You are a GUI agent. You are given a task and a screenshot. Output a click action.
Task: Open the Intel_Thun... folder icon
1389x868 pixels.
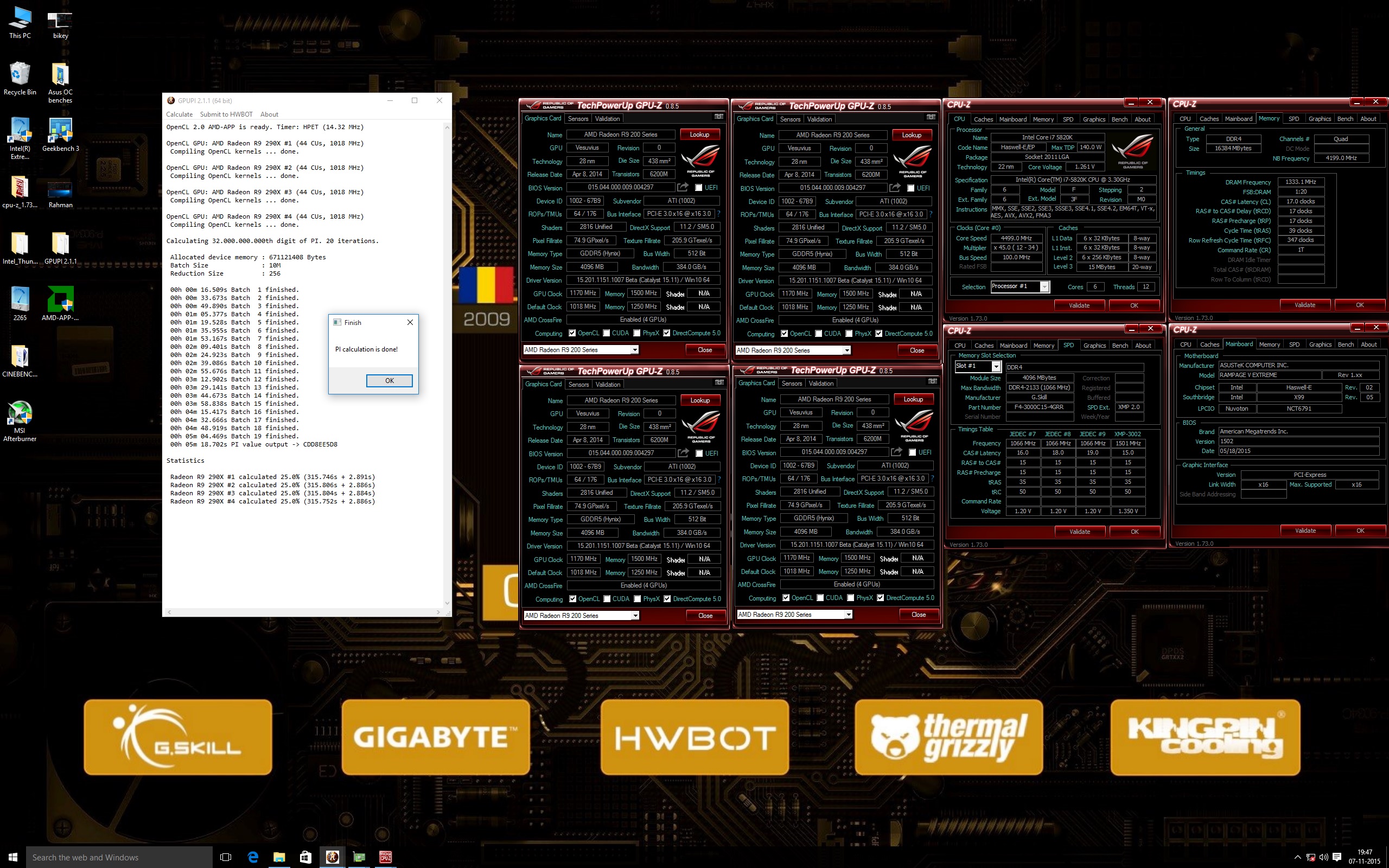point(20,248)
